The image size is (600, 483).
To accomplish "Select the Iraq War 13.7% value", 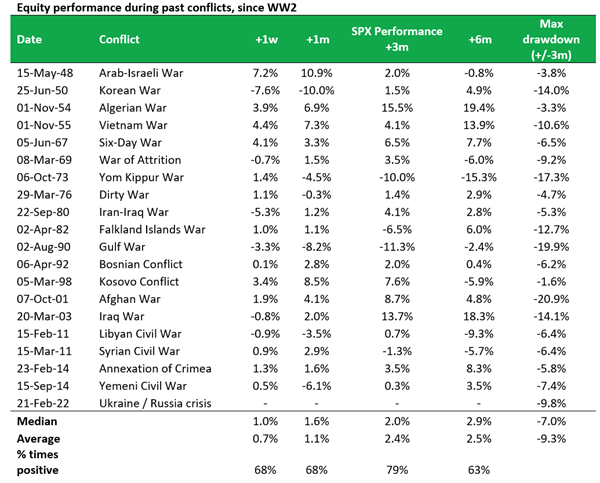I will 397,317.
